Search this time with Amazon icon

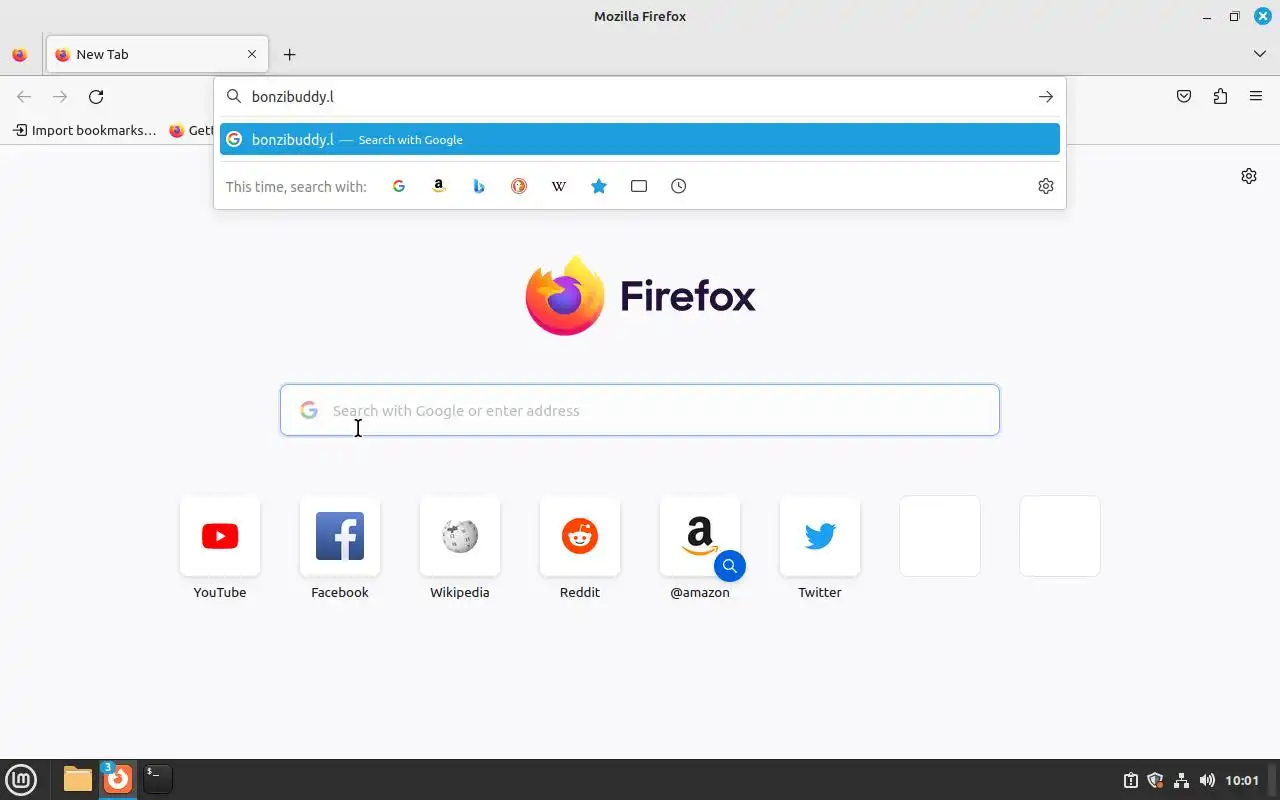[x=439, y=186]
